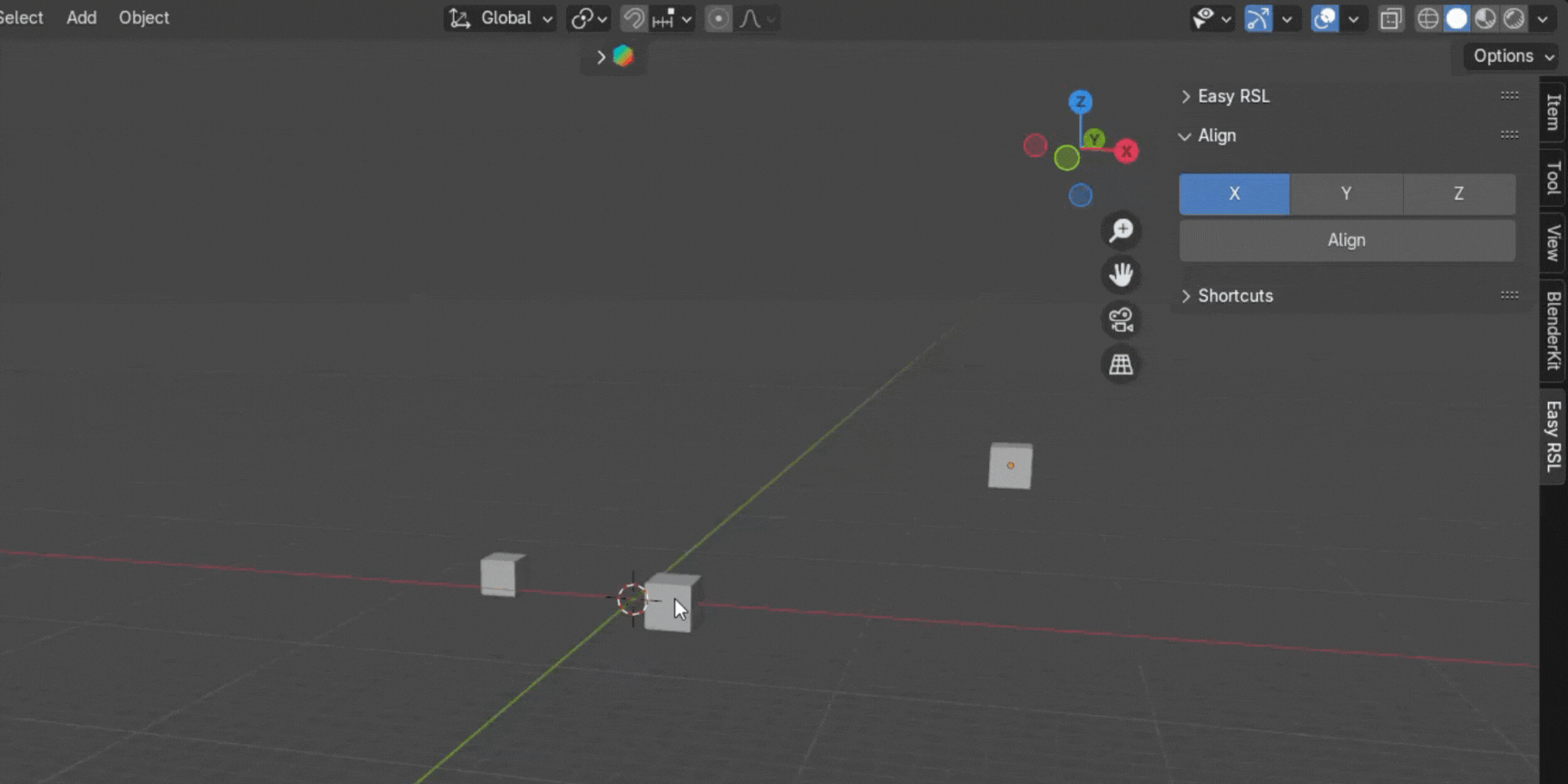Open the Global transform orientation dropdown
This screenshot has width=1568, height=784.
pyautogui.click(x=501, y=18)
